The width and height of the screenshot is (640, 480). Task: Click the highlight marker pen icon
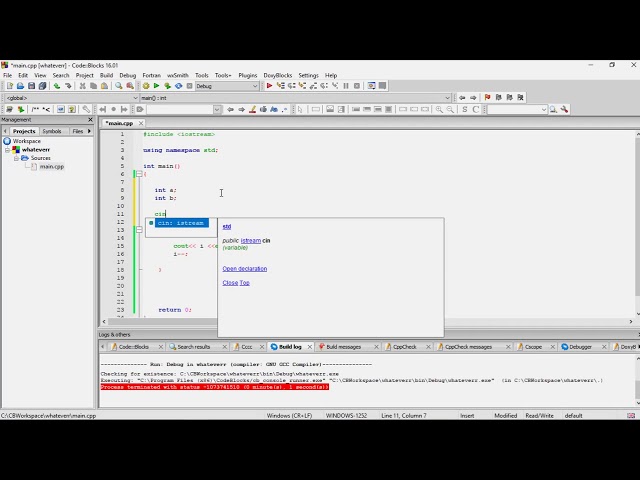[x=253, y=109]
